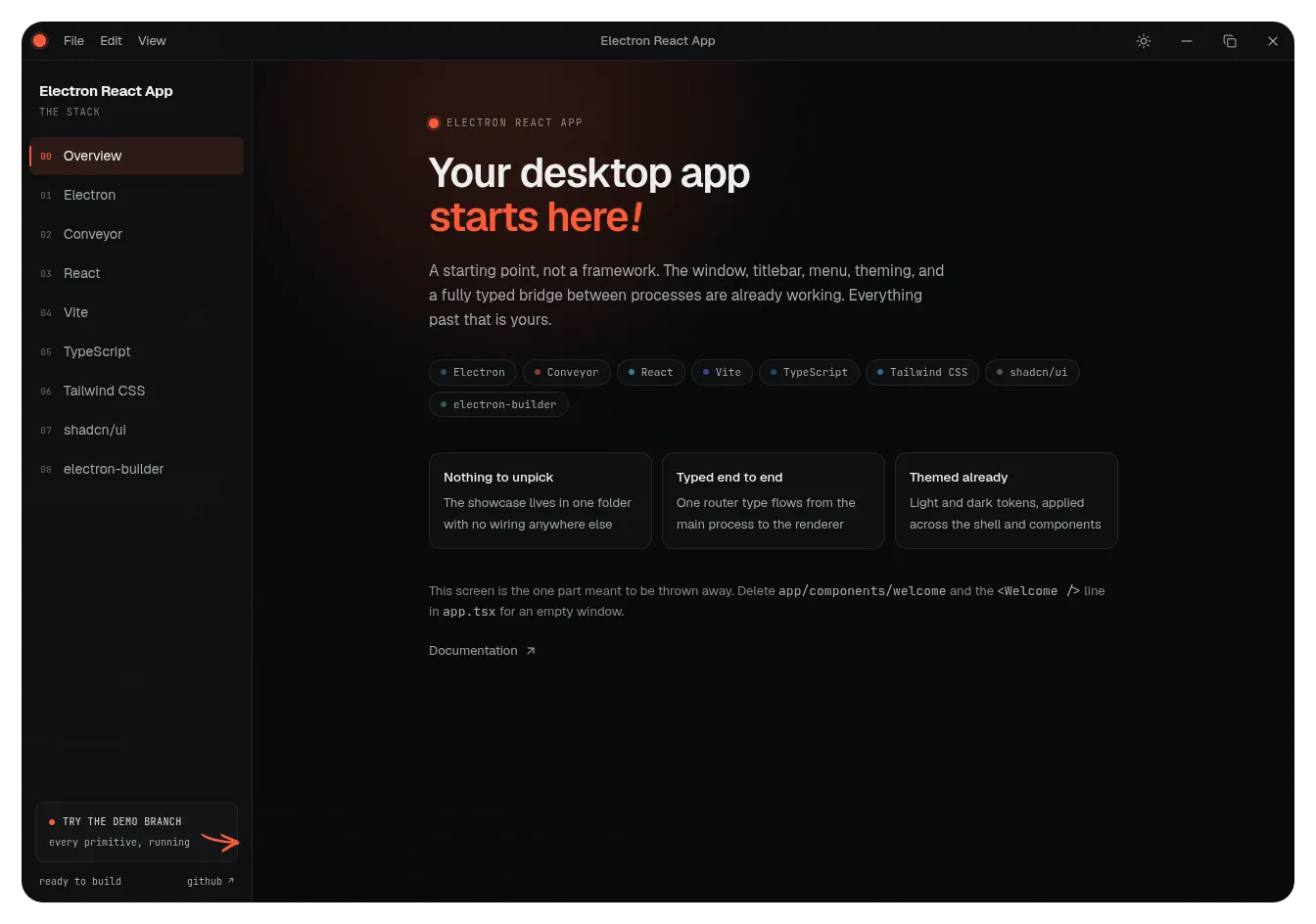
Task: Click the React tag chip
Action: pyautogui.click(x=651, y=372)
